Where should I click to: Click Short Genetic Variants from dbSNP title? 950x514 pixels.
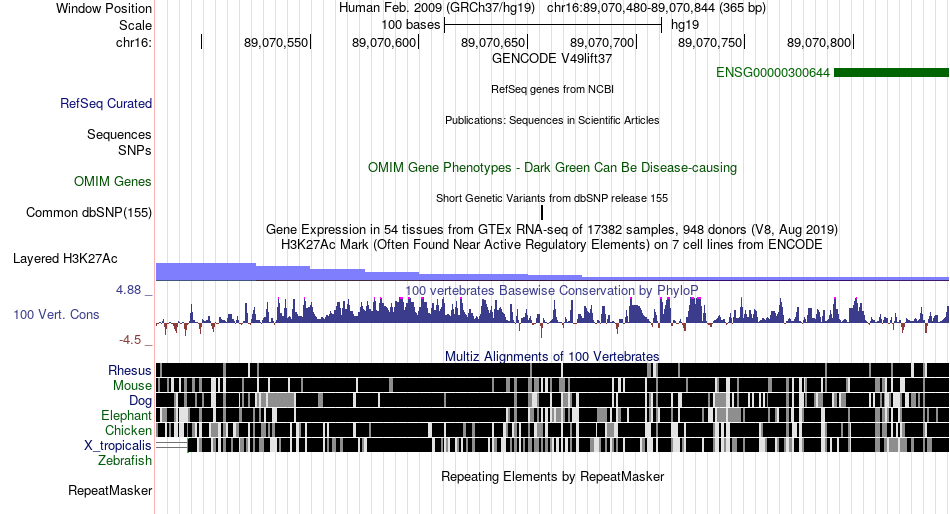(x=552, y=198)
